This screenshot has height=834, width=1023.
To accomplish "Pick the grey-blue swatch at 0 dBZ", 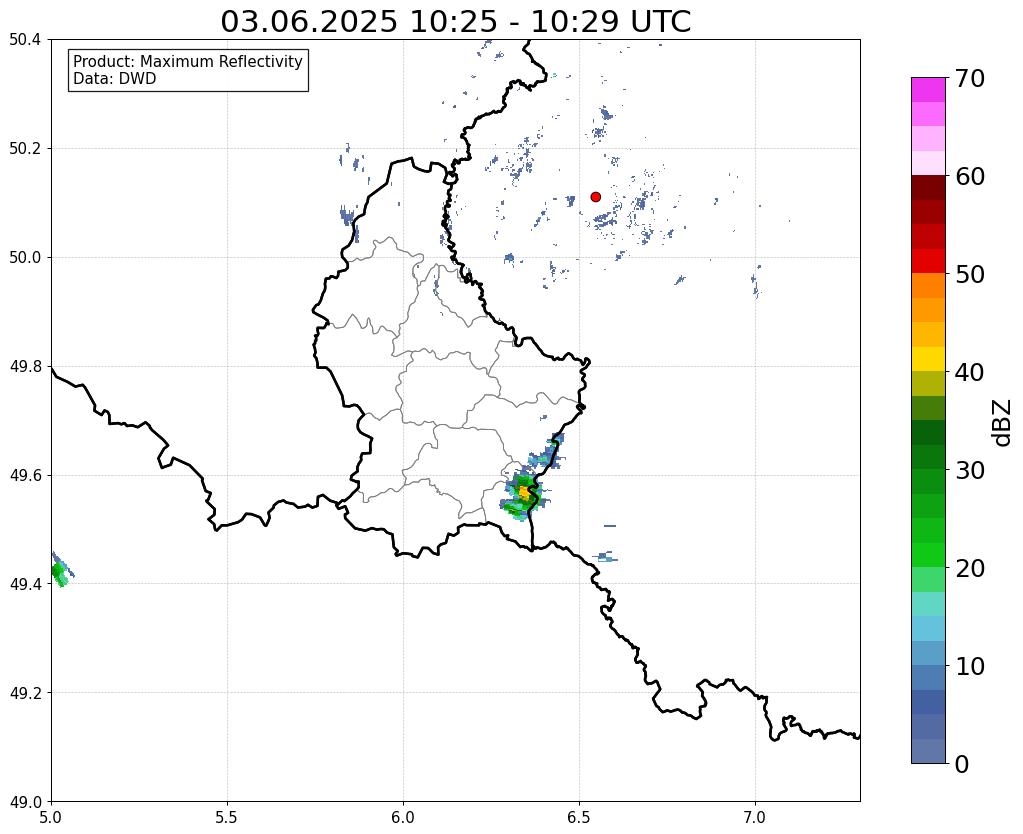I will [928, 751].
